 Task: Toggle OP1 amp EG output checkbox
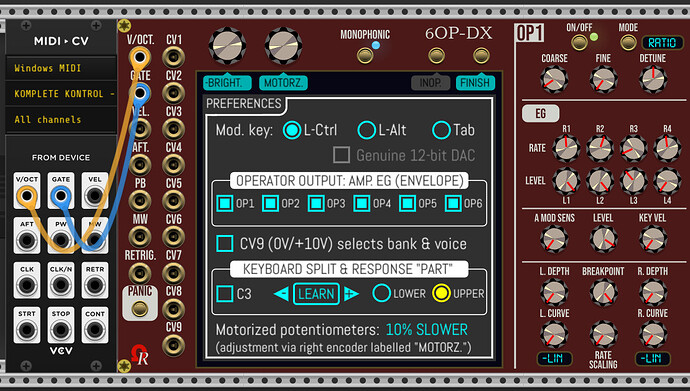coord(225,204)
